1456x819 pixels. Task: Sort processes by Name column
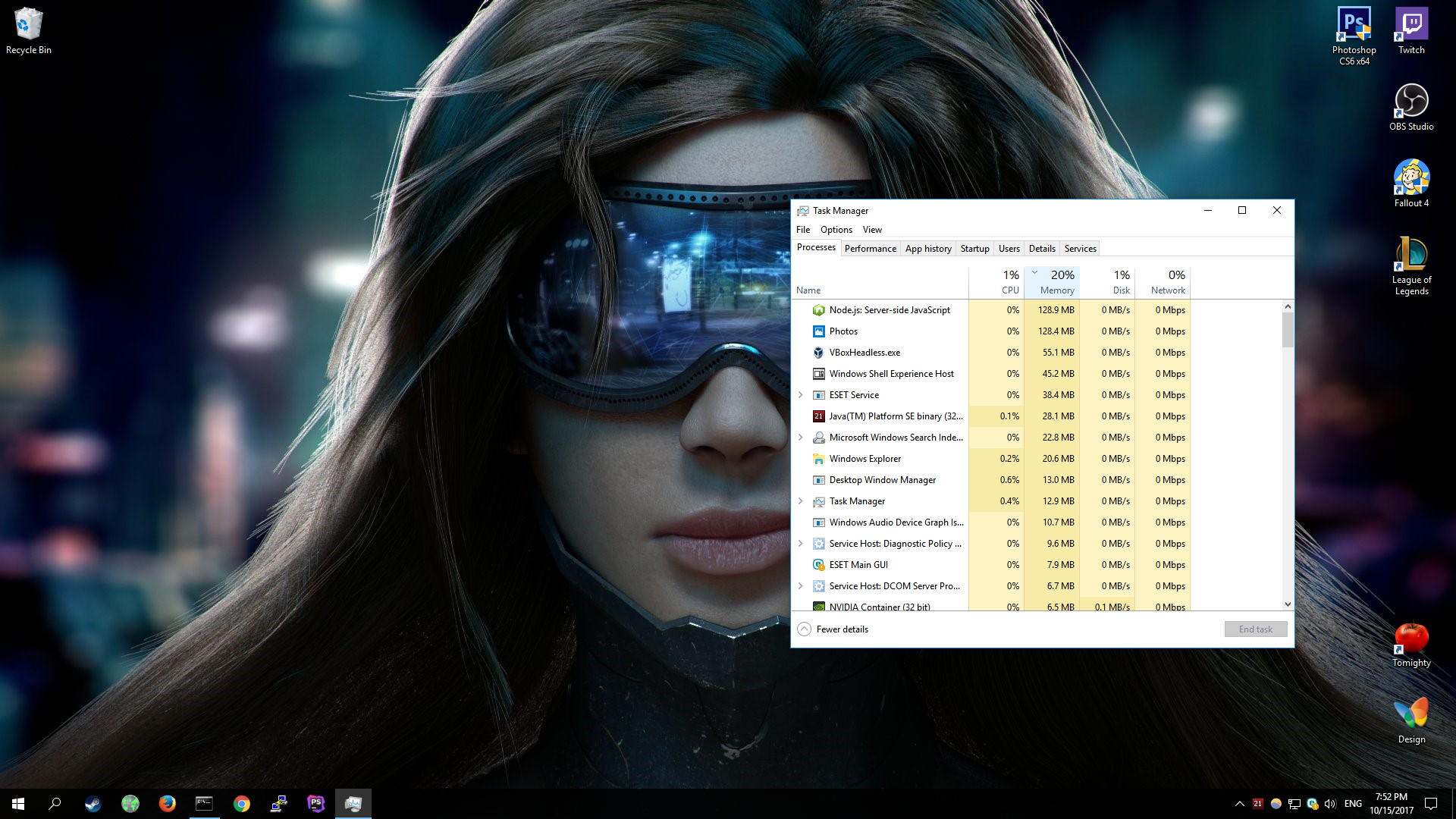(x=880, y=282)
